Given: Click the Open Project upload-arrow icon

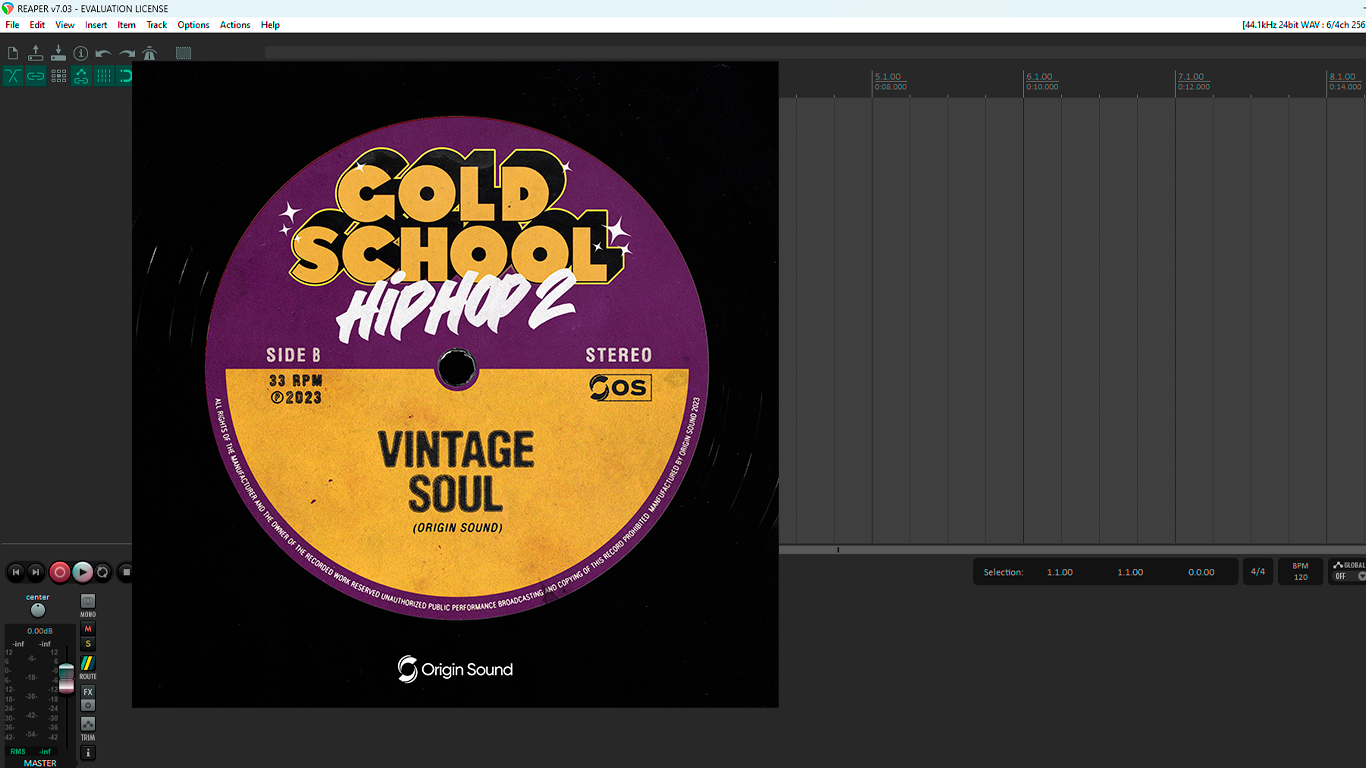Looking at the screenshot, I should click(x=36, y=53).
